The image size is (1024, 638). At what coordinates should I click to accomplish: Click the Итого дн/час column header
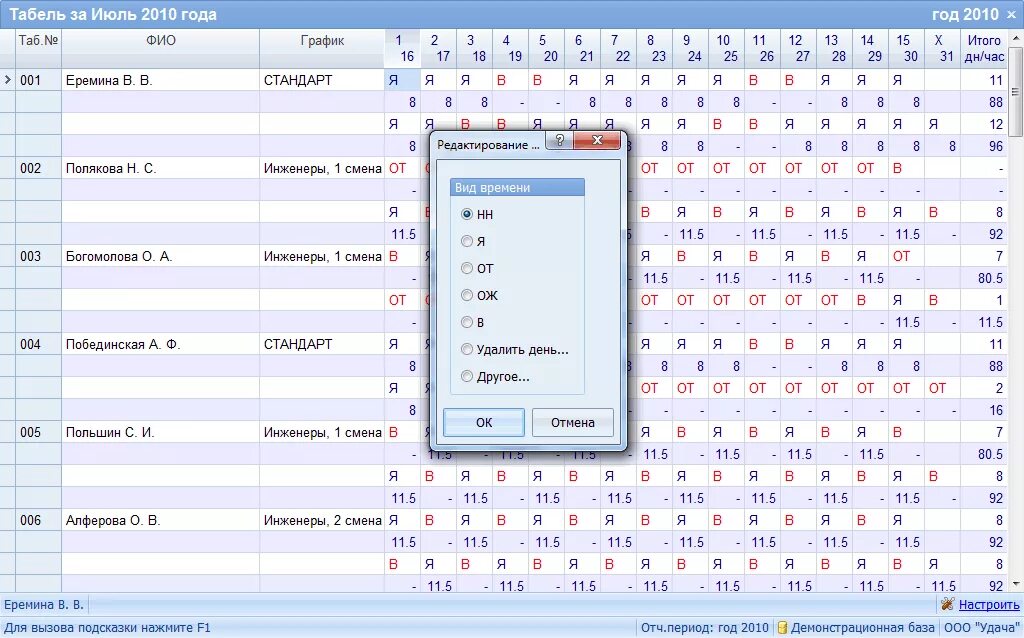pos(986,47)
